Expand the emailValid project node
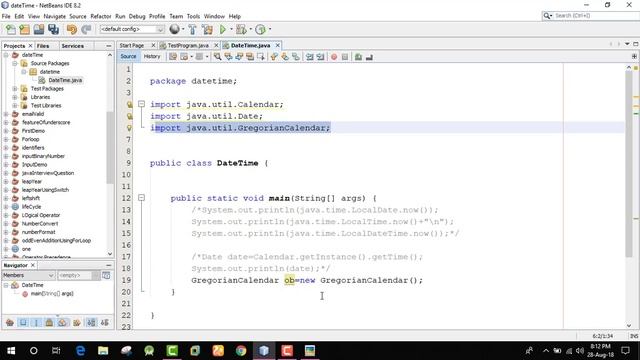This screenshot has height=360, width=640. point(6,114)
